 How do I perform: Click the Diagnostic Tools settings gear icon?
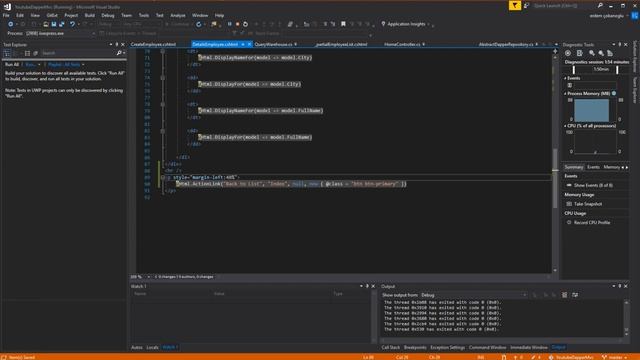click(568, 53)
